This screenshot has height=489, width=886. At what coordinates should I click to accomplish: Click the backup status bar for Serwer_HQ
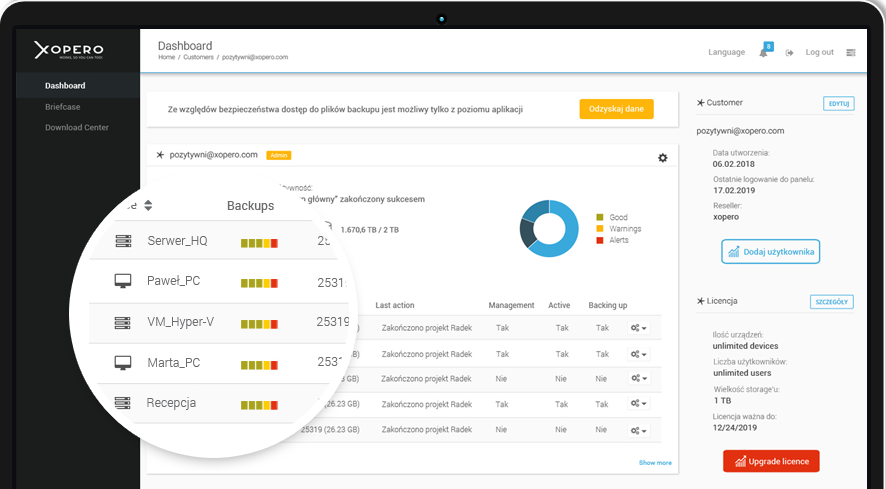tap(259, 242)
